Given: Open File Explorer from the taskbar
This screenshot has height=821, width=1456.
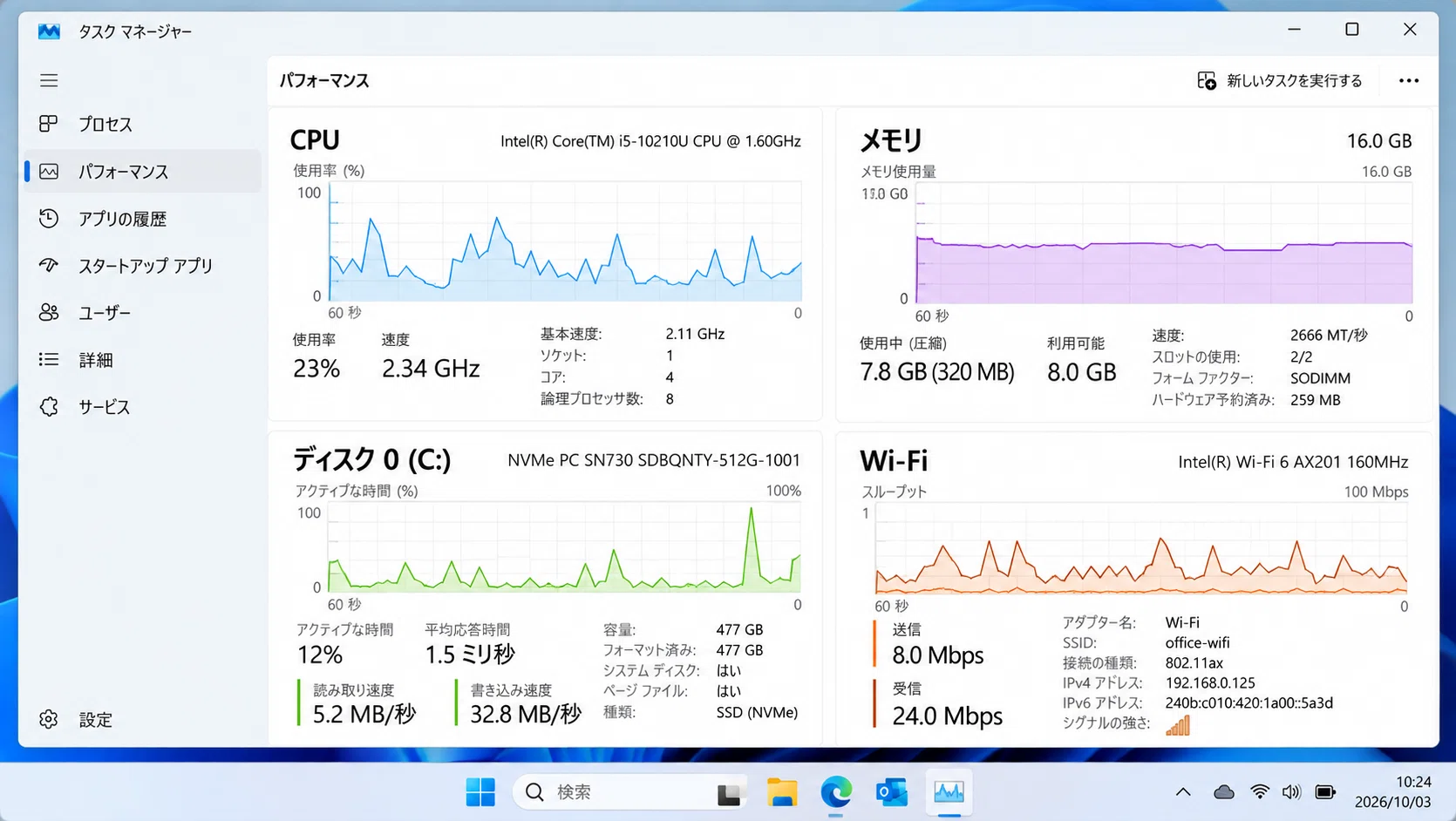Looking at the screenshot, I should pyautogui.click(x=782, y=792).
